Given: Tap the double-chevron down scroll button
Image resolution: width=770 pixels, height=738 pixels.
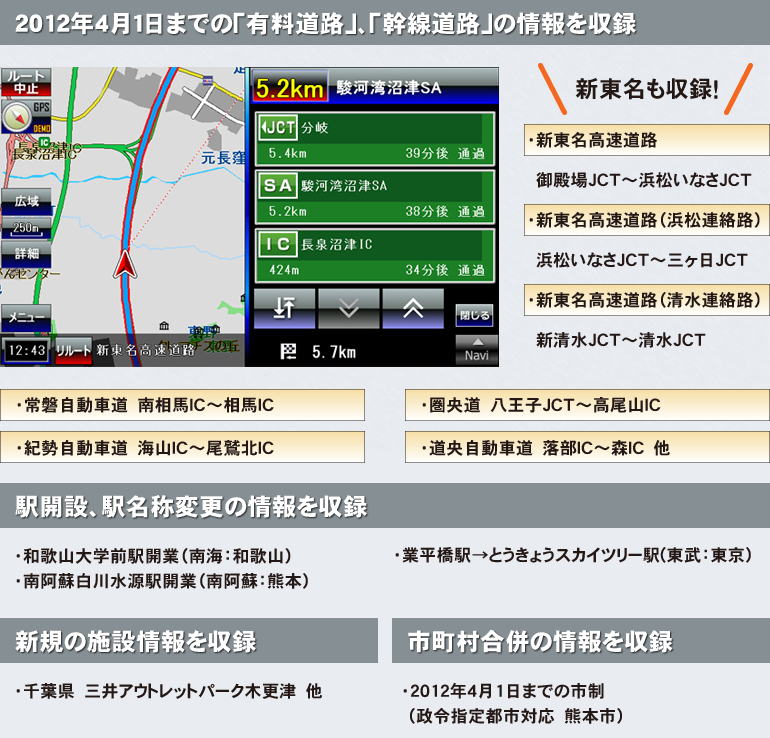Looking at the screenshot, I should click(x=349, y=308).
